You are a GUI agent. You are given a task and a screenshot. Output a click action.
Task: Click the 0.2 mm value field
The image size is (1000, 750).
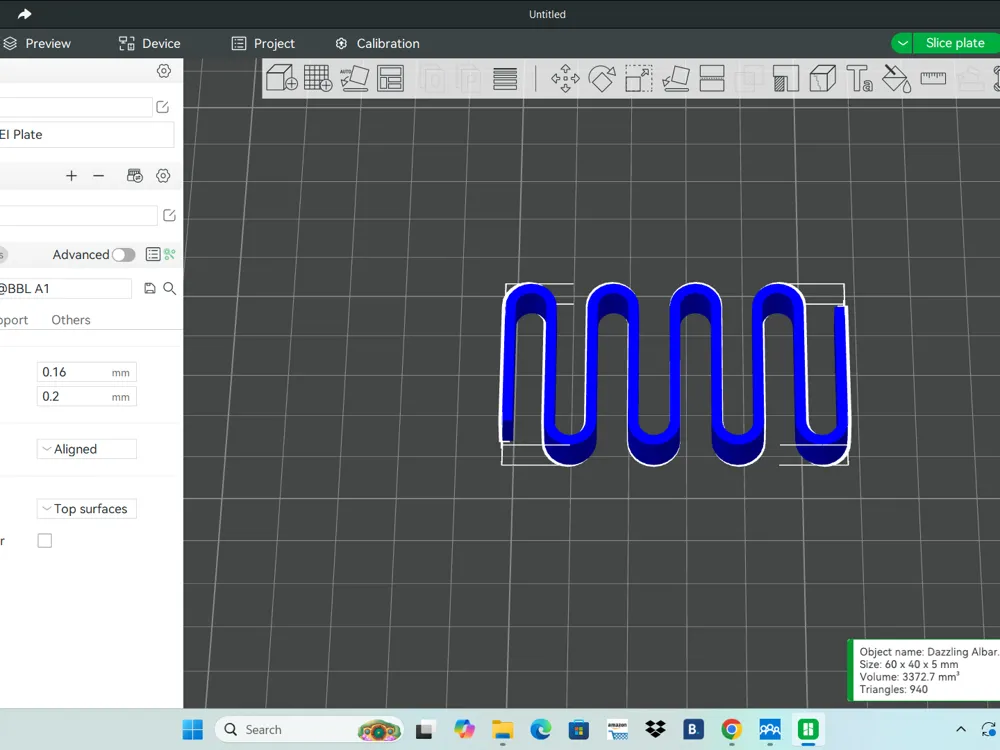(x=87, y=396)
